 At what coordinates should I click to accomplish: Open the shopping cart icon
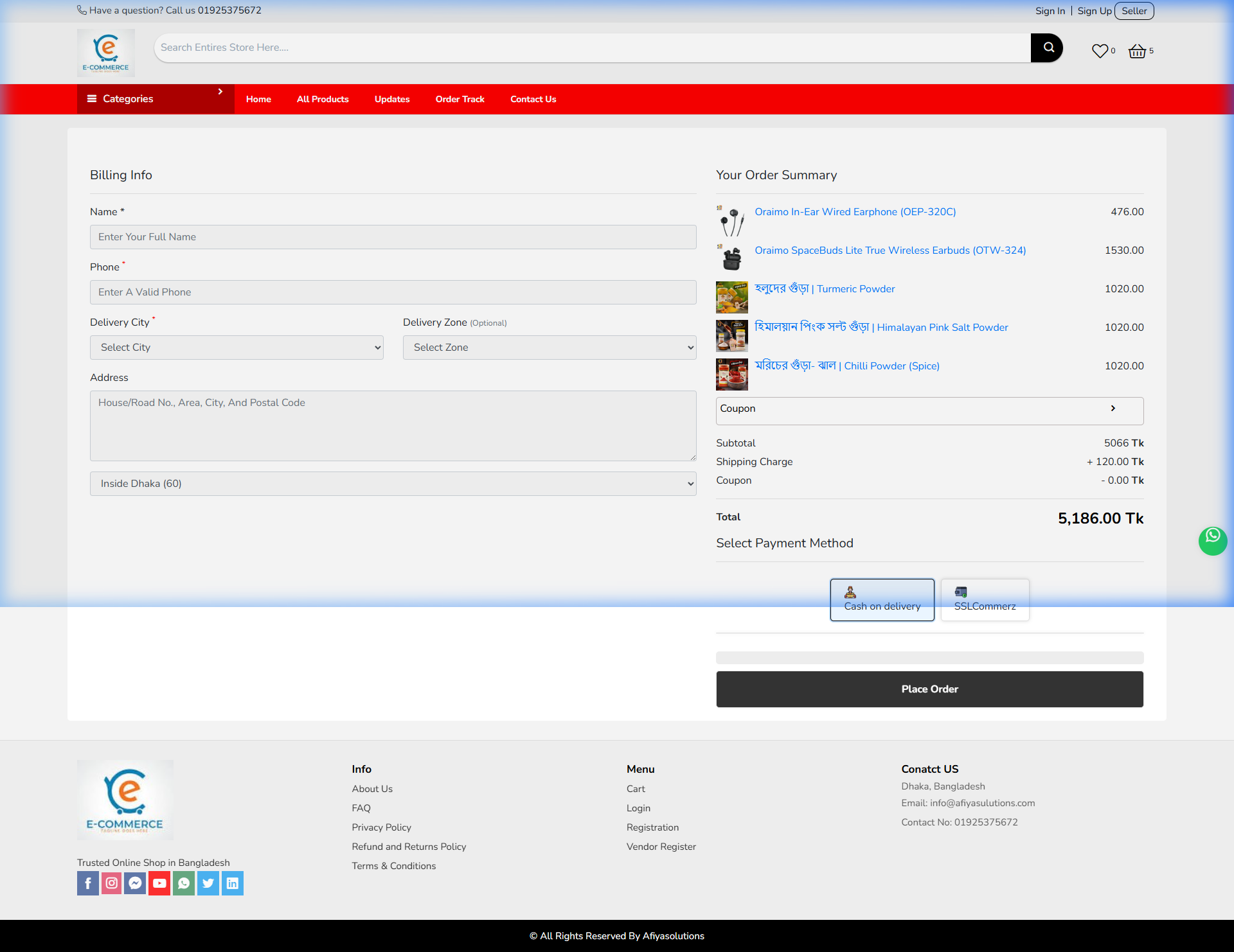pos(1138,51)
